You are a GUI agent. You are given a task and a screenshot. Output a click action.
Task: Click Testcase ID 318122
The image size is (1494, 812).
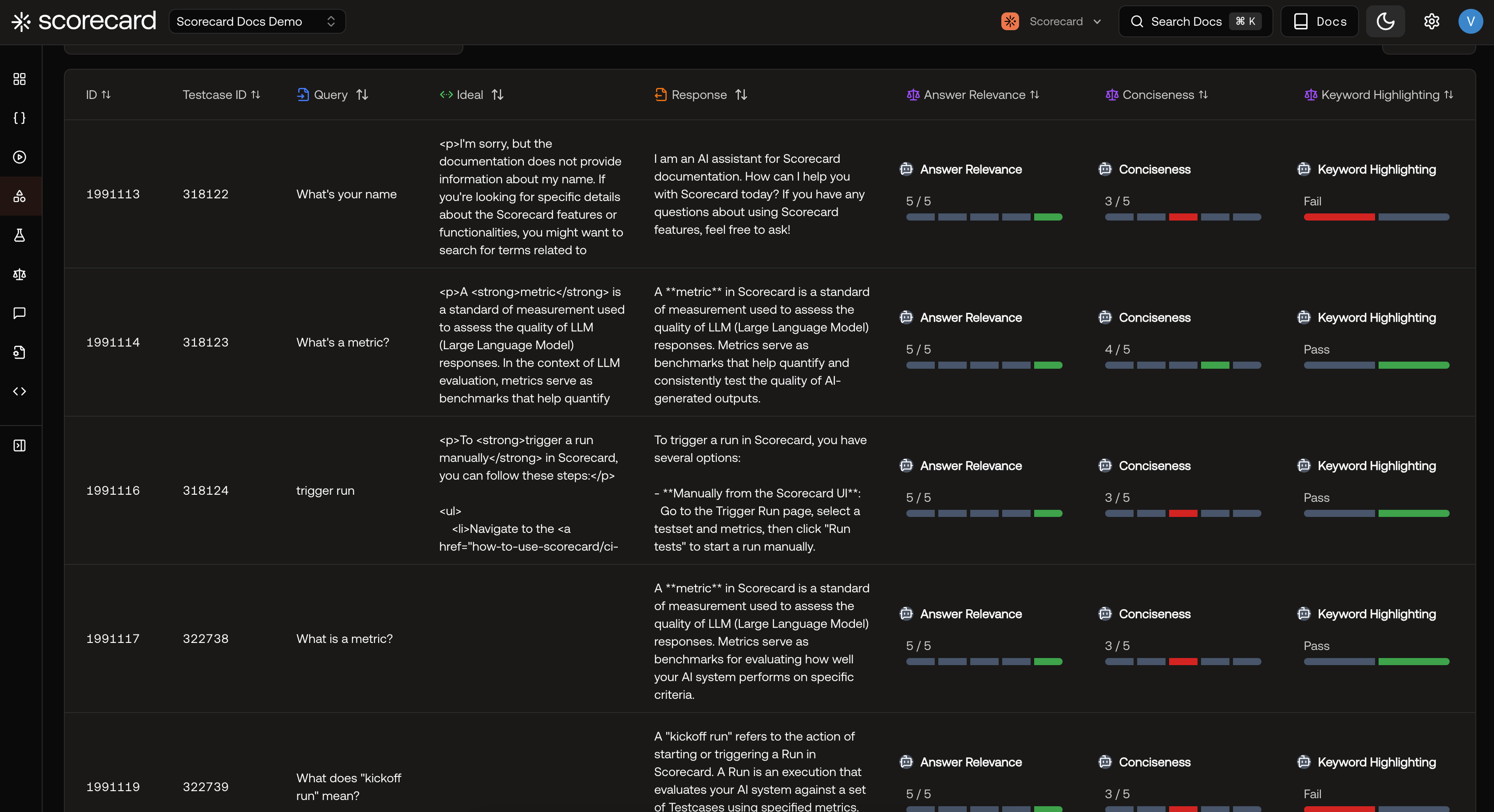tap(206, 194)
